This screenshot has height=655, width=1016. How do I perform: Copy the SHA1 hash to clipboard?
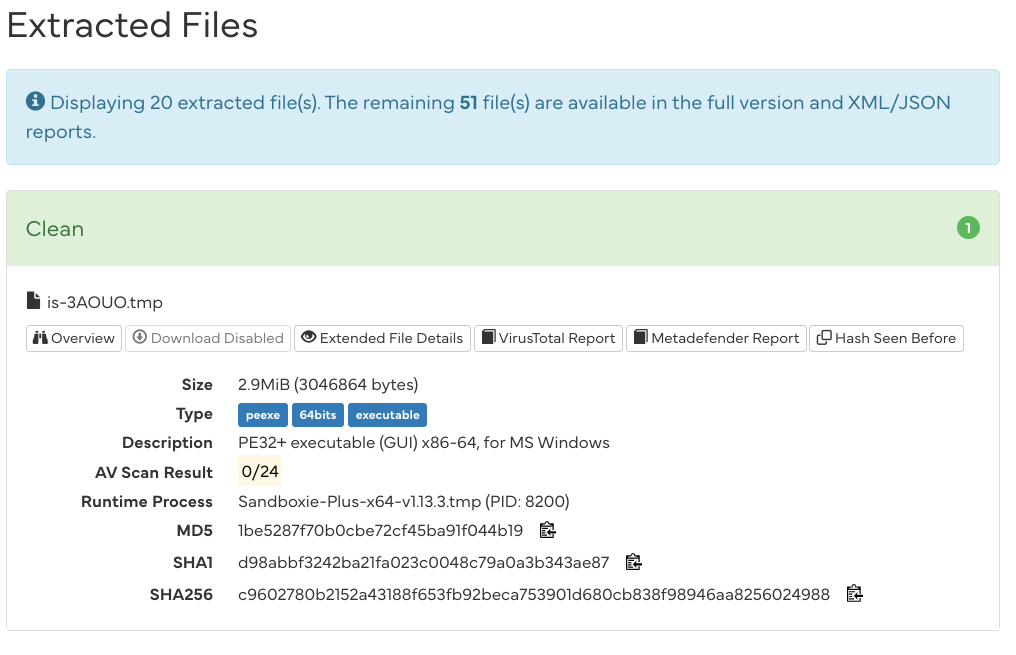coord(633,562)
